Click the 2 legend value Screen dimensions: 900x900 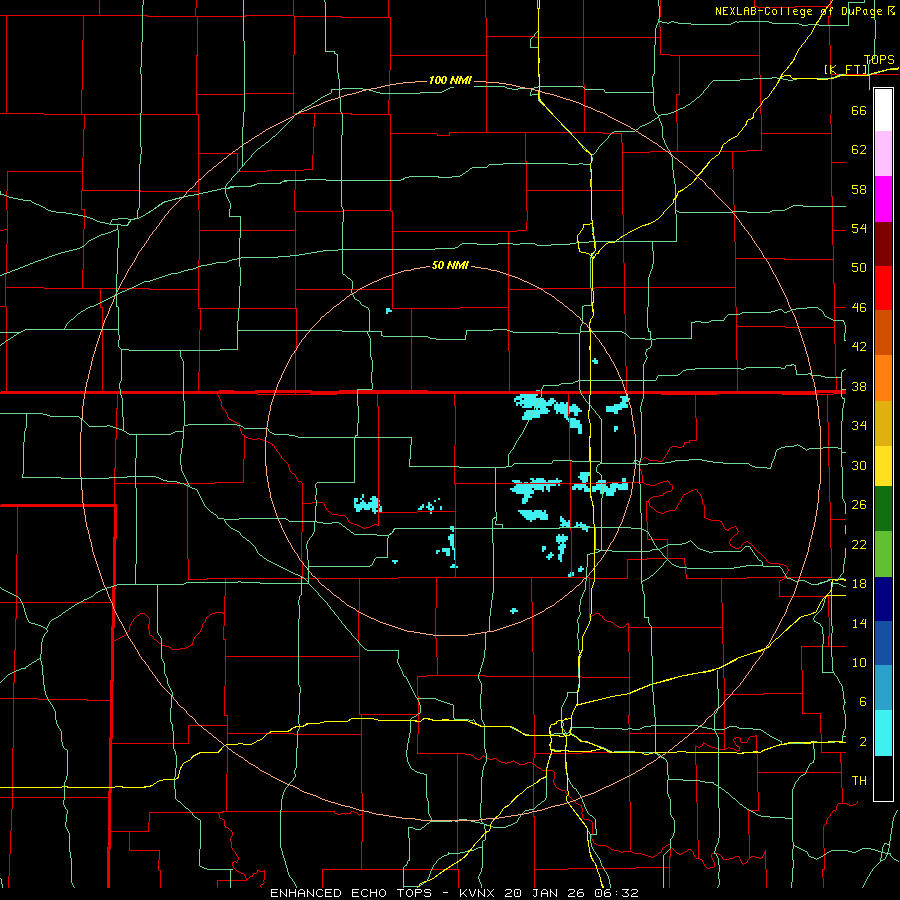click(x=863, y=742)
